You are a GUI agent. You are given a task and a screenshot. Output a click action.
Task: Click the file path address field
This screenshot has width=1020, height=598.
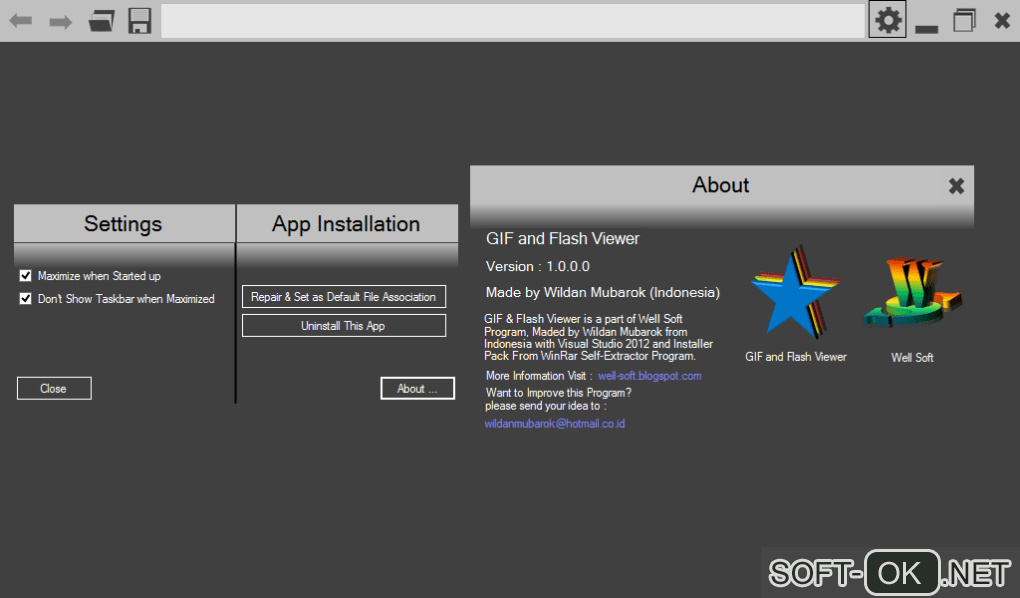coord(513,21)
